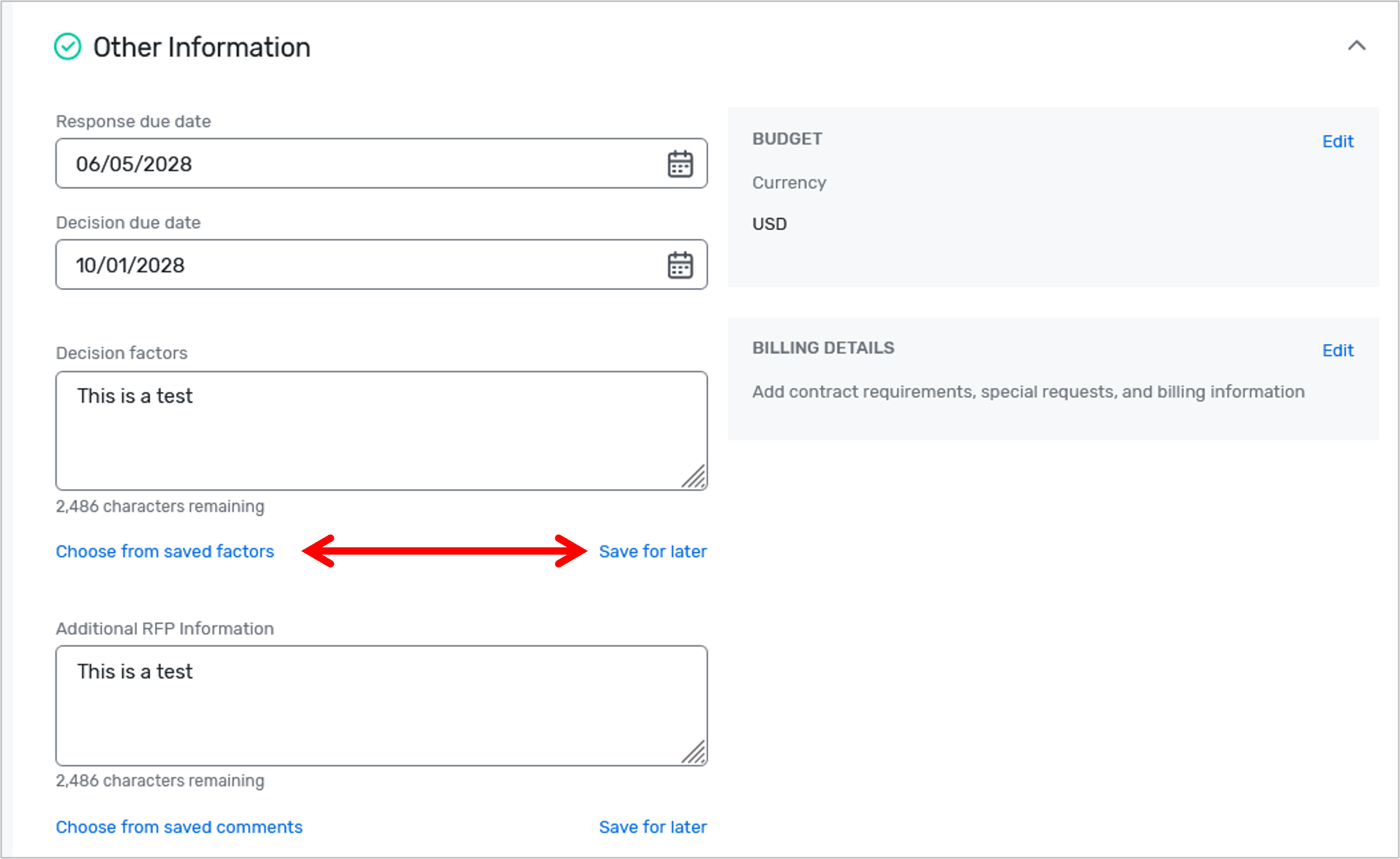Collapse the Other Information section chevron
1400x859 pixels.
pos(1356,46)
